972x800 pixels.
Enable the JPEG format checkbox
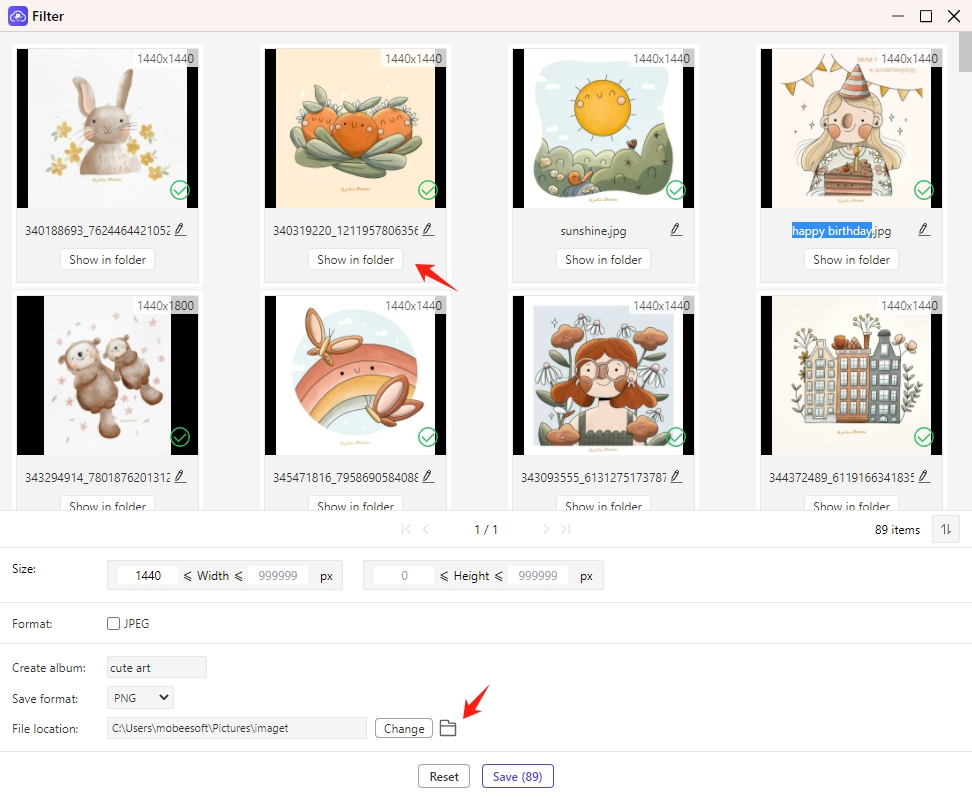pyautogui.click(x=114, y=624)
